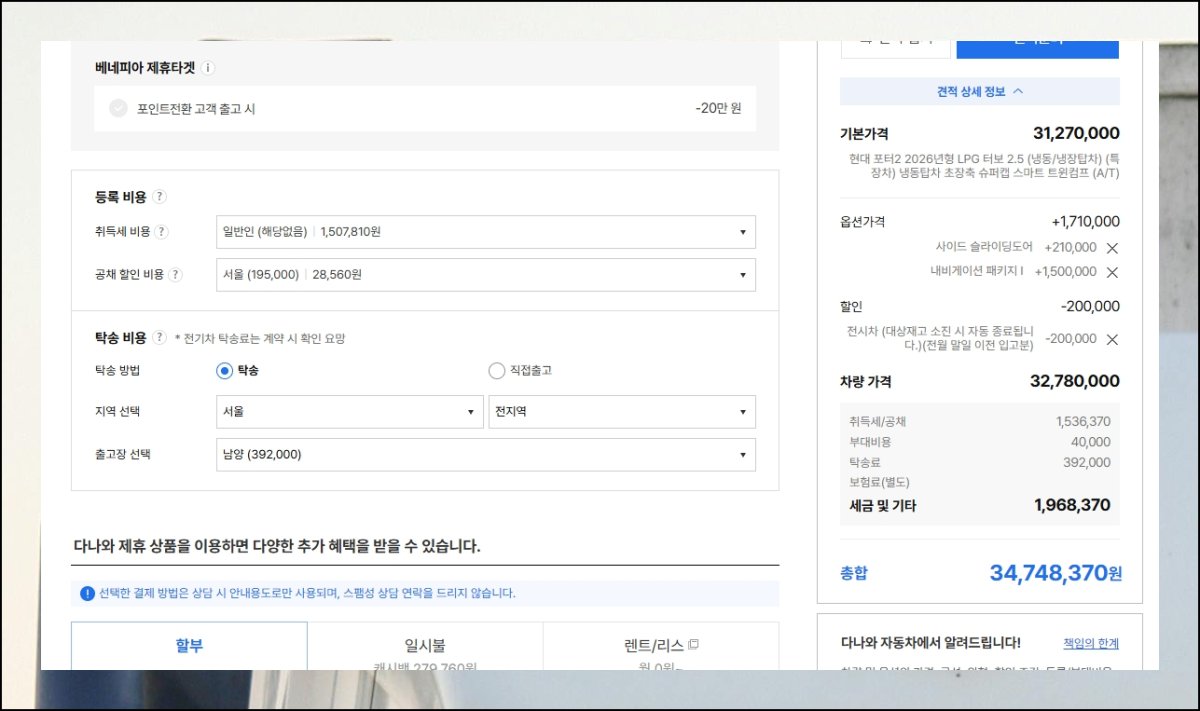Select 탁송 radio button

(225, 371)
